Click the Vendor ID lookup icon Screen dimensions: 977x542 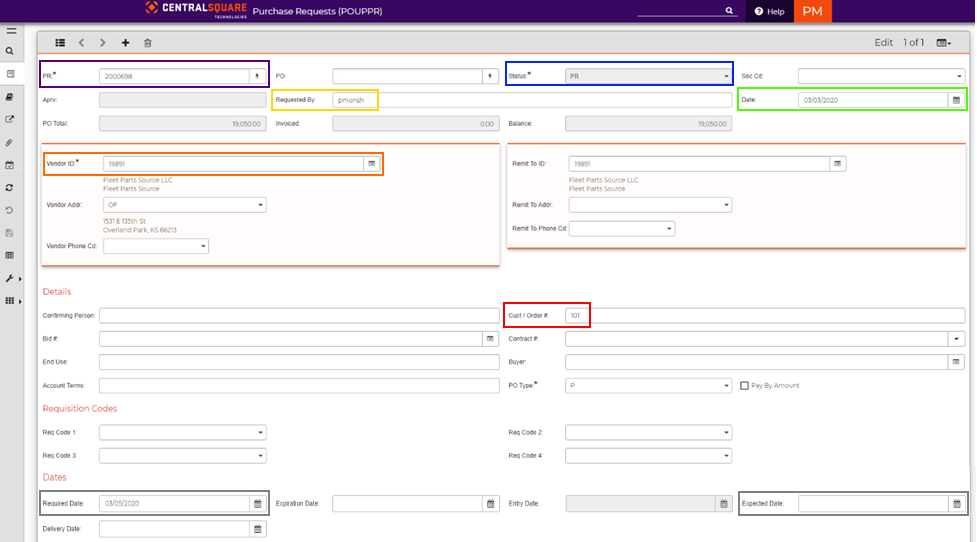click(372, 164)
